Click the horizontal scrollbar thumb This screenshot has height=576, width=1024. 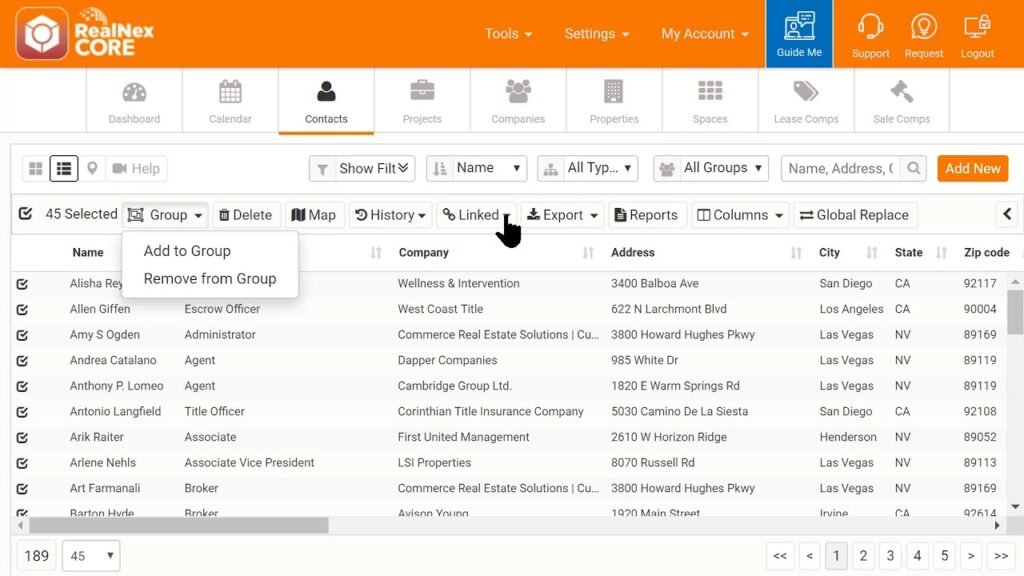[x=178, y=525]
